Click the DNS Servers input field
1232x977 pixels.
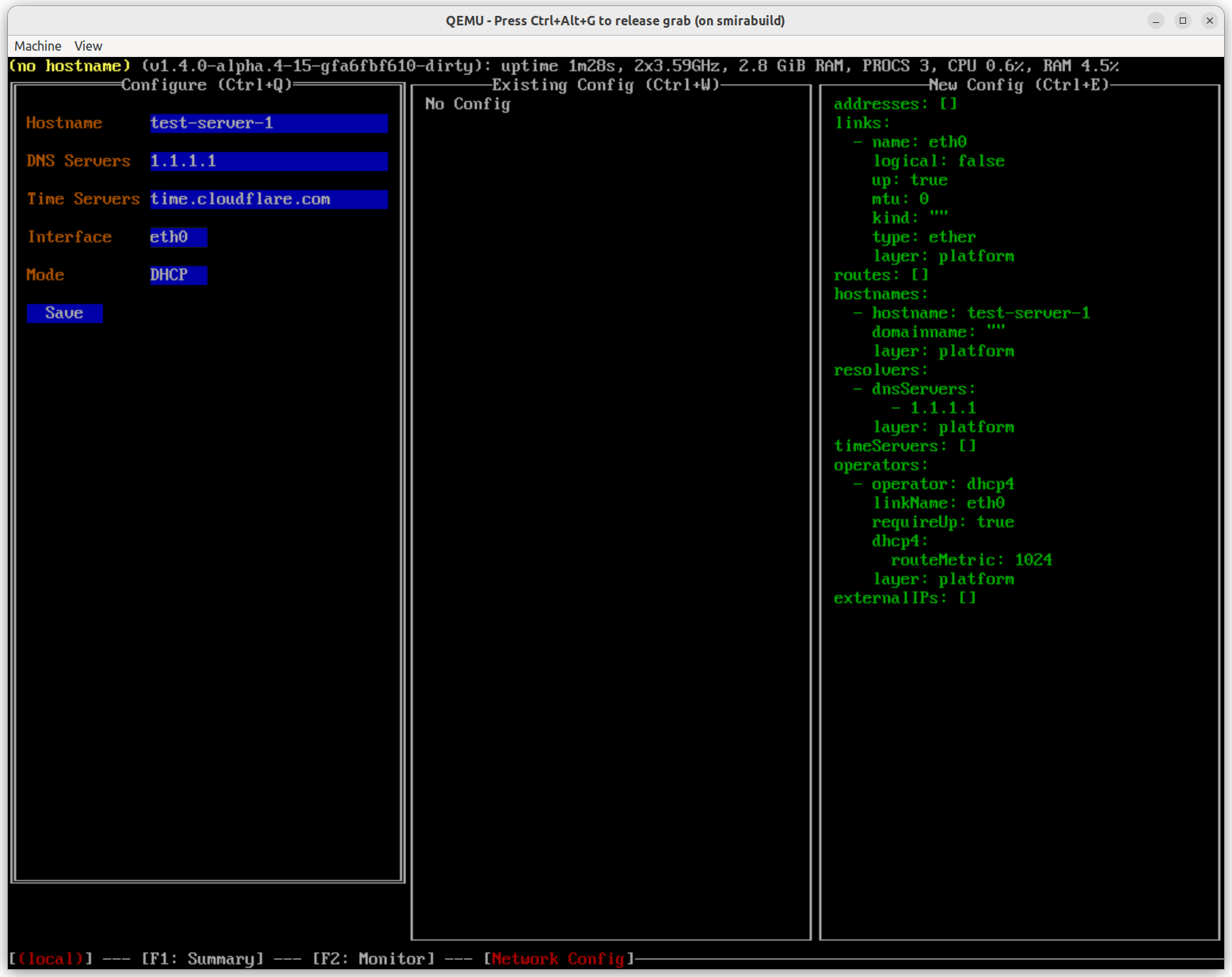point(268,161)
